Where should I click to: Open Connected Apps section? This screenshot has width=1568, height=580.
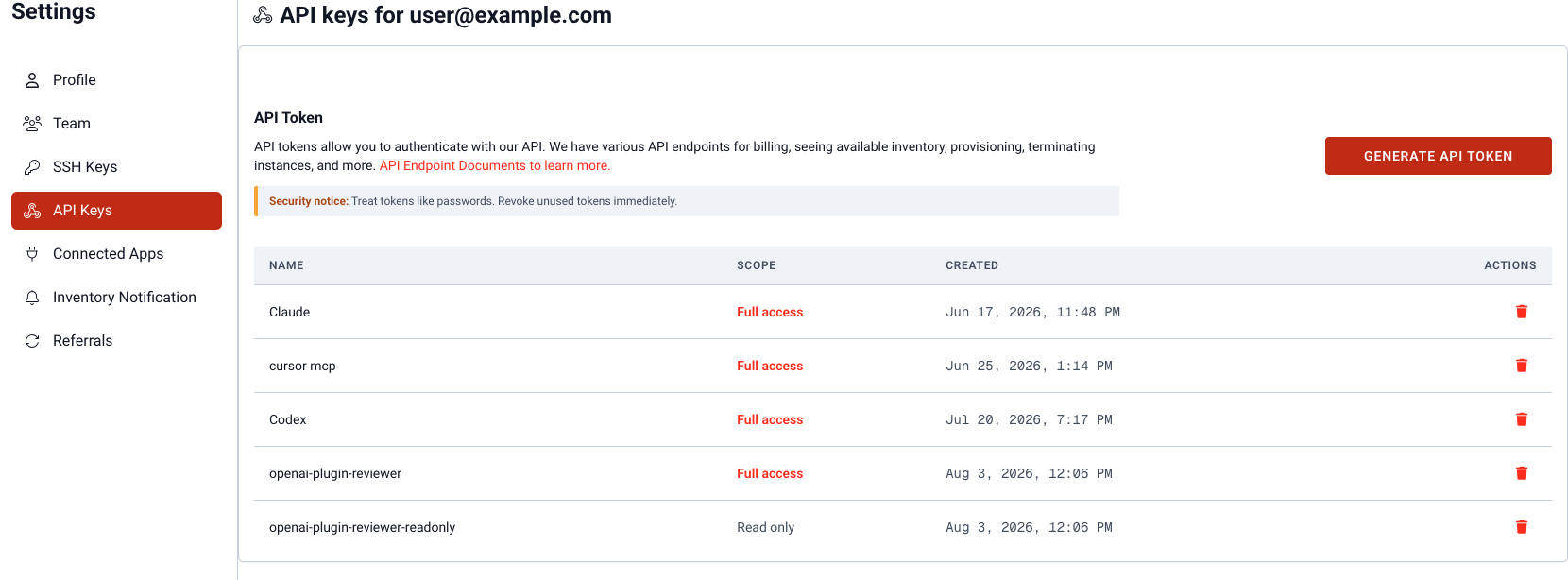coord(116,254)
